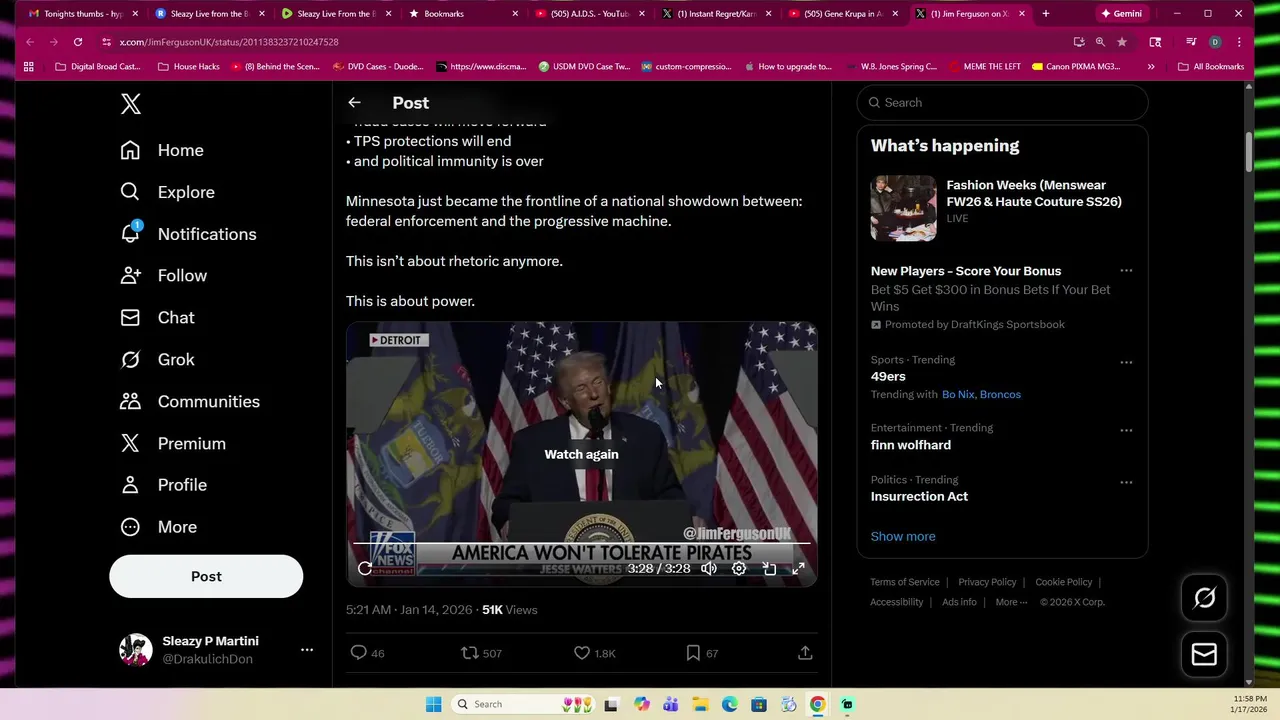Enable picture-in-picture for the video

pos(769,568)
